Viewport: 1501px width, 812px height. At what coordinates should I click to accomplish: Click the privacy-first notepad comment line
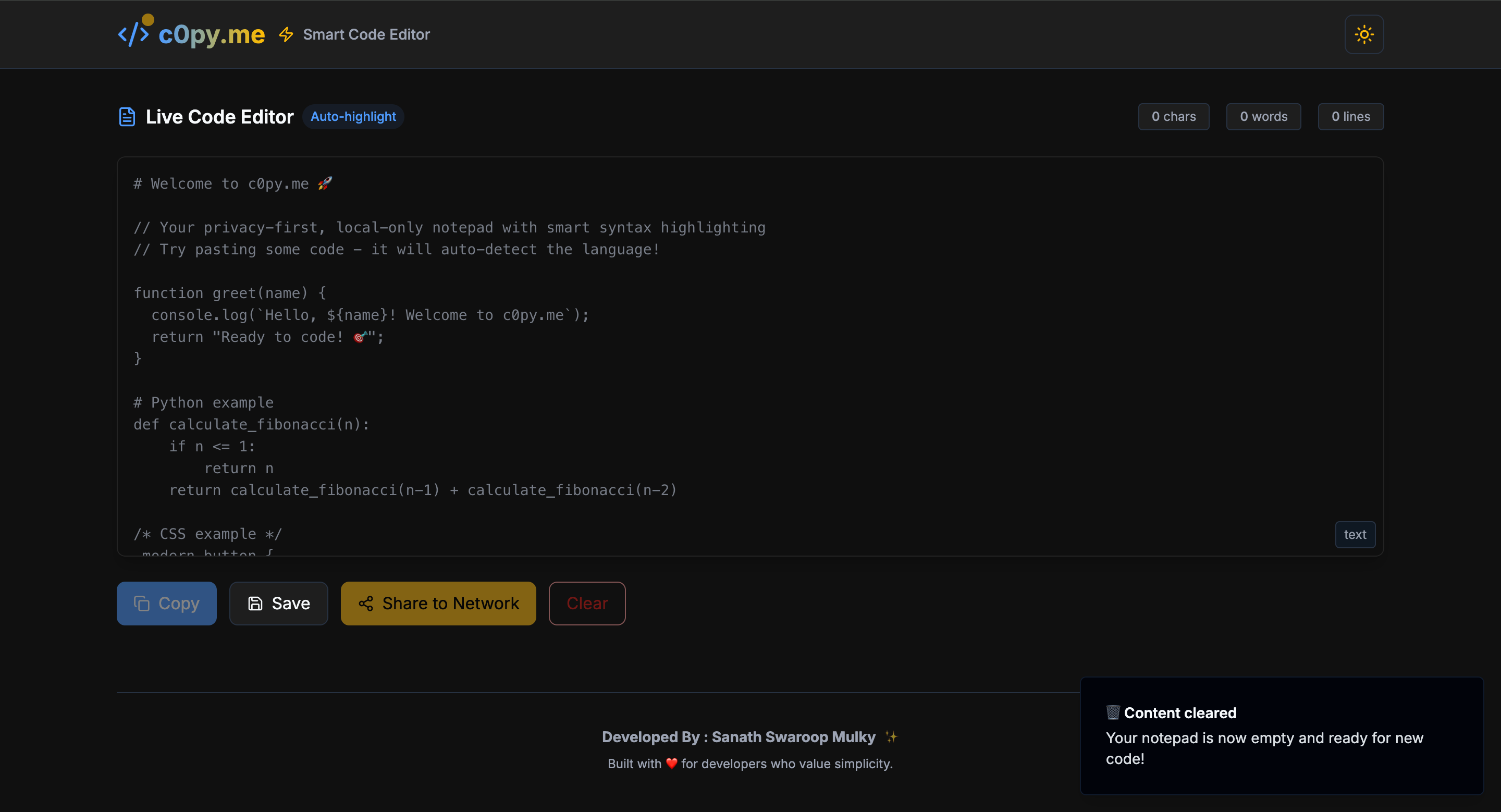click(450, 227)
